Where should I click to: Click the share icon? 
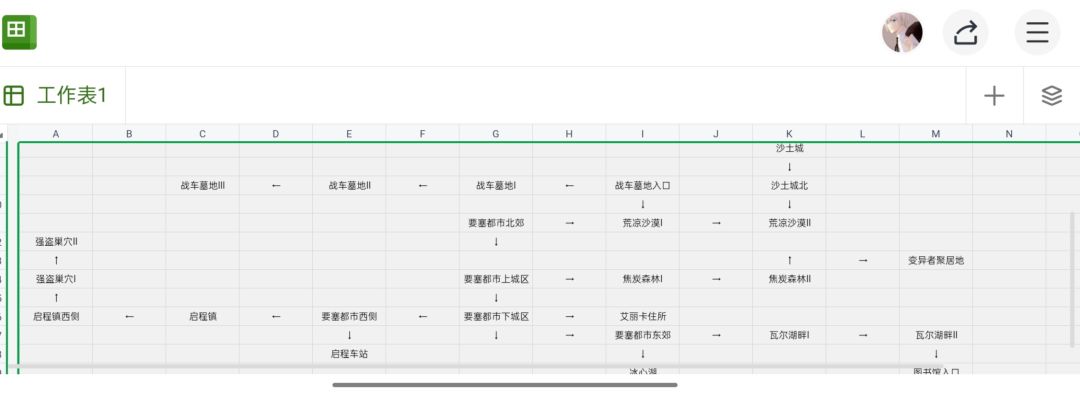click(x=966, y=32)
